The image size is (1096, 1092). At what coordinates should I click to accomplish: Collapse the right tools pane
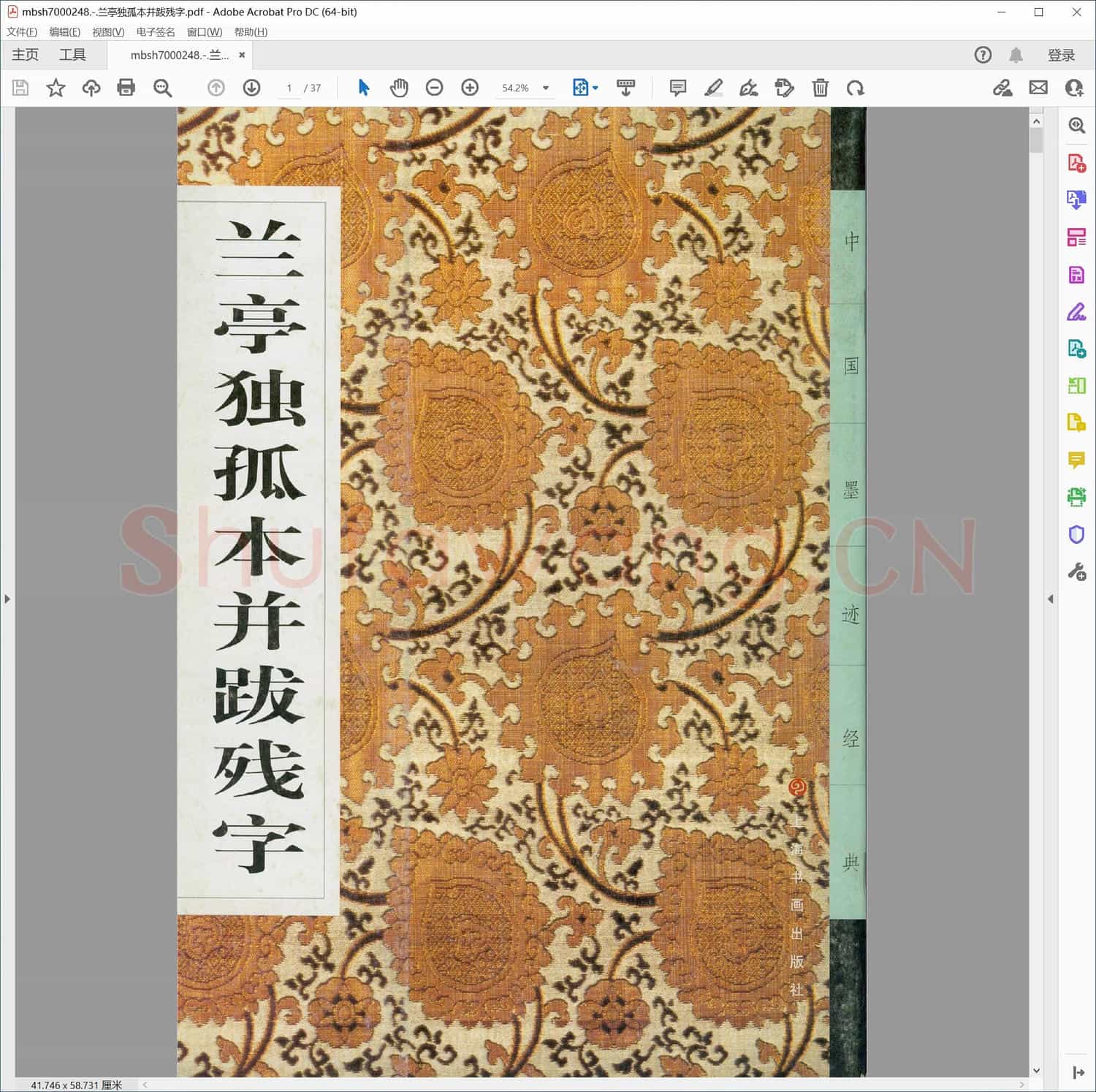click(1051, 599)
